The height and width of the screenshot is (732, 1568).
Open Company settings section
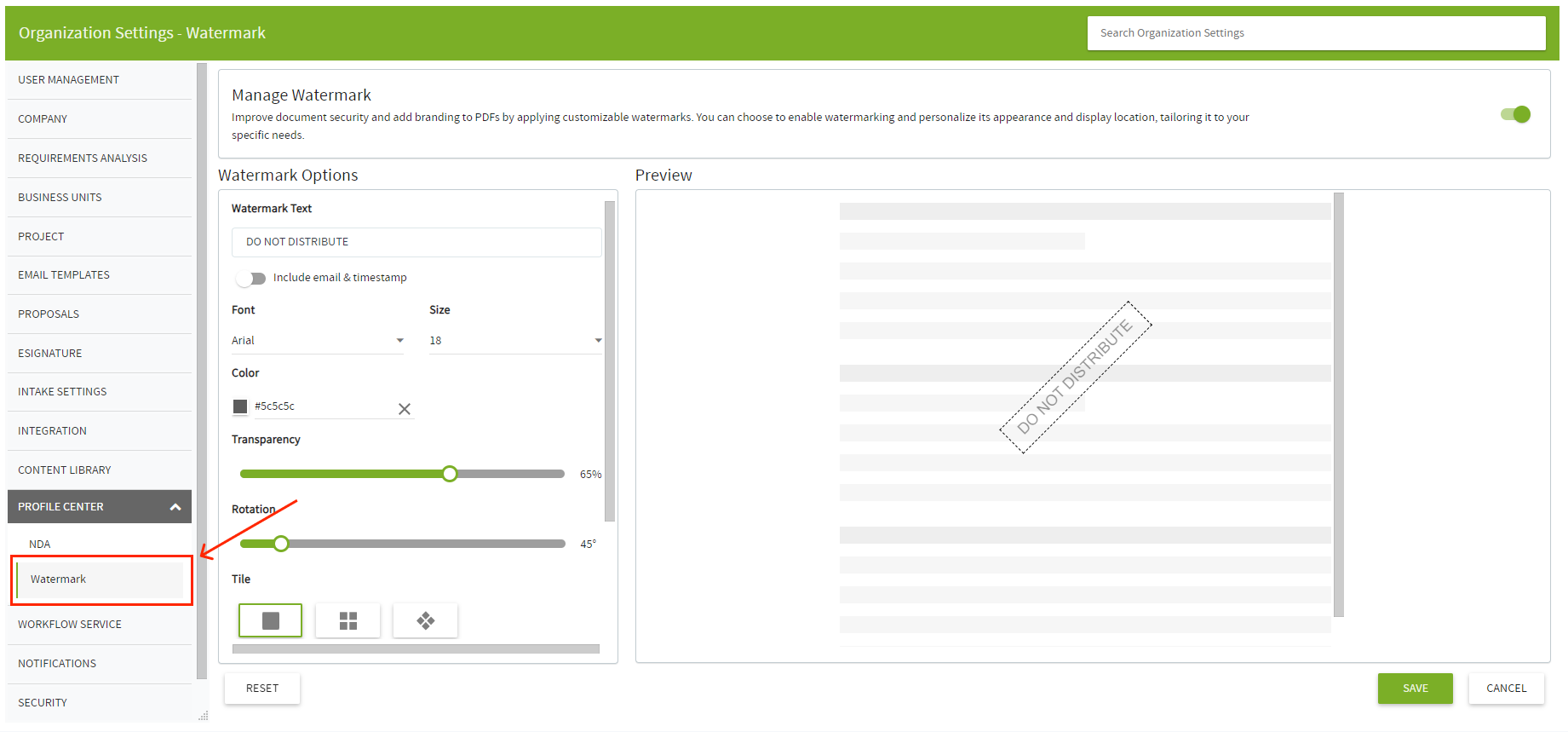(x=99, y=119)
